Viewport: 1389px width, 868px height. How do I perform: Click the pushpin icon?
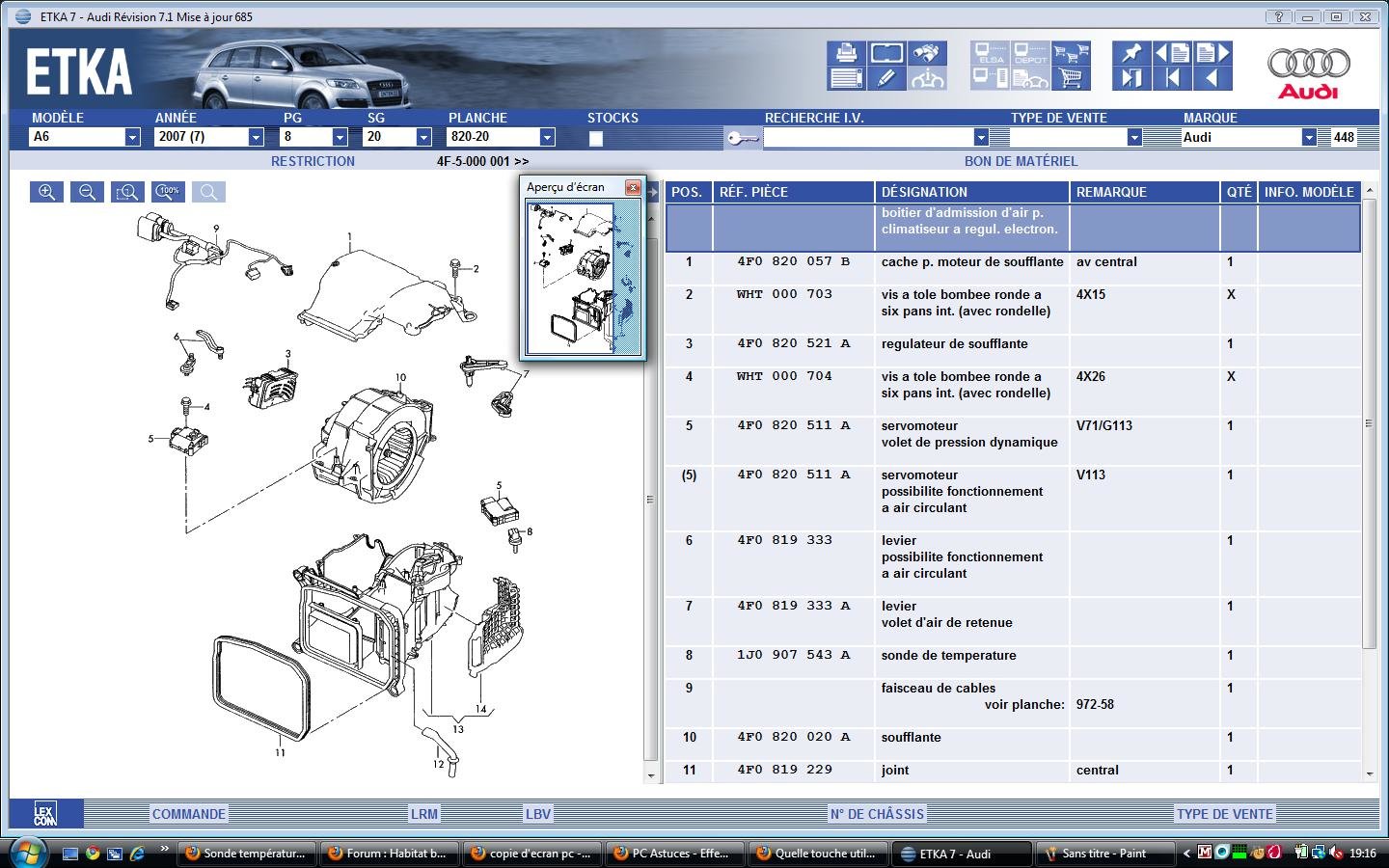click(x=1131, y=52)
